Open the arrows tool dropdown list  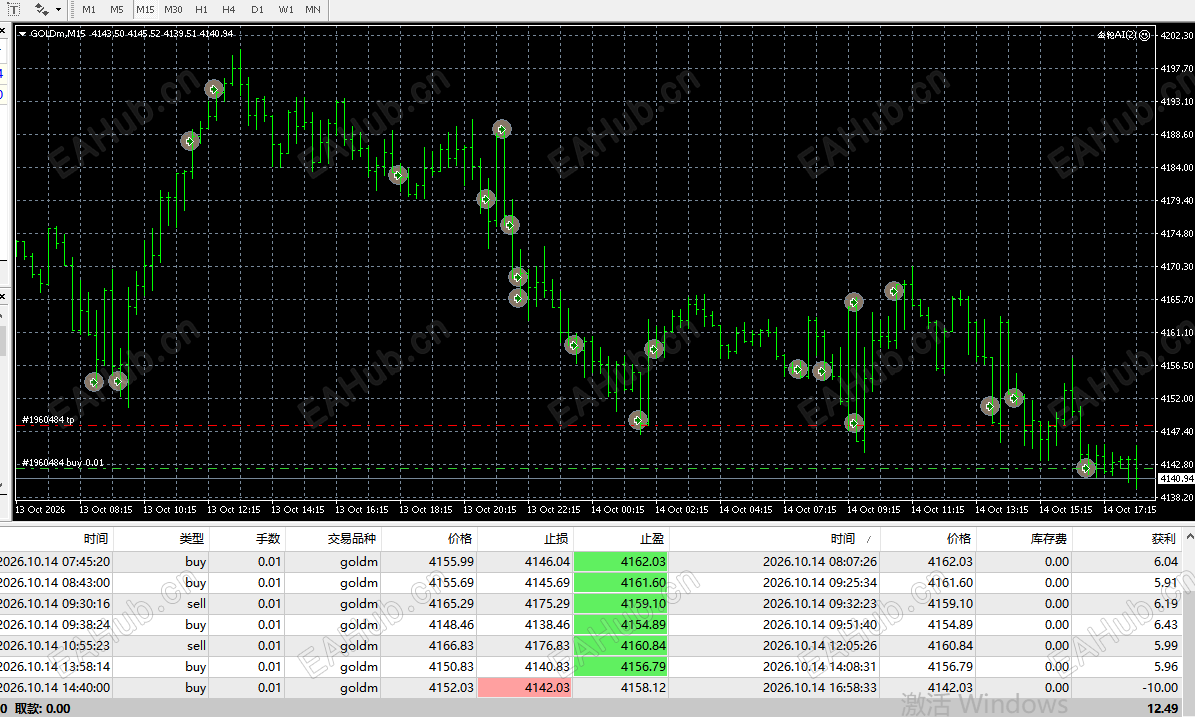point(59,10)
